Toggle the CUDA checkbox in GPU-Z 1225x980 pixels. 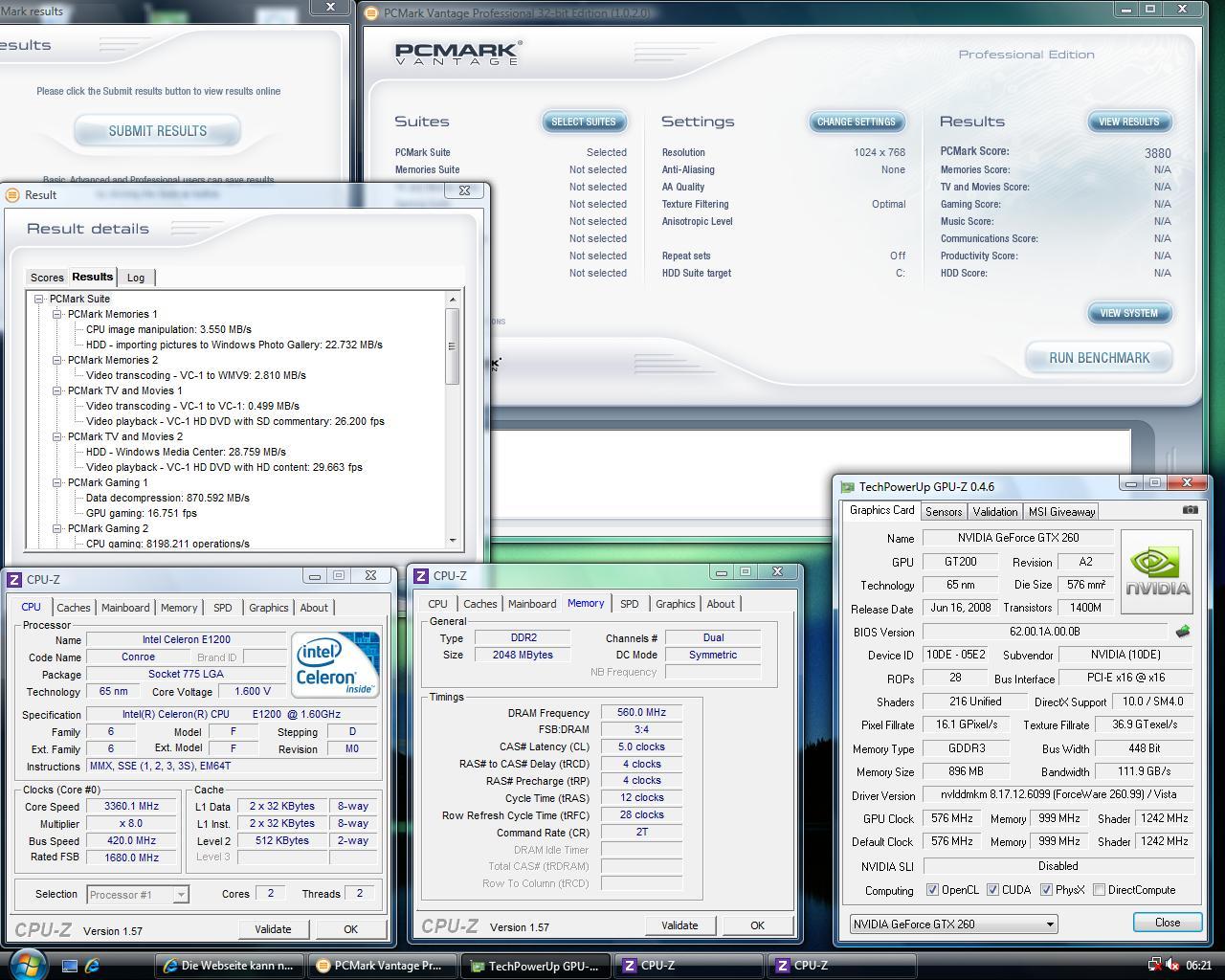(x=992, y=890)
